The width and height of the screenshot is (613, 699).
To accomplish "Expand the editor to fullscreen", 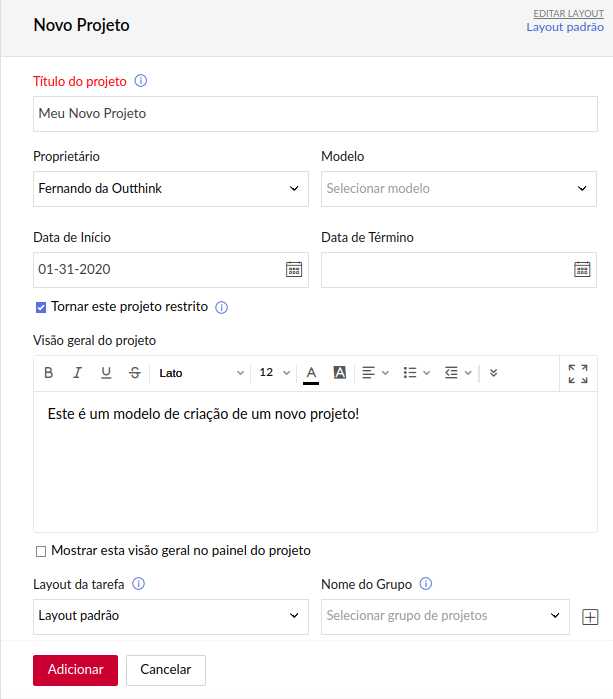I will tap(578, 374).
